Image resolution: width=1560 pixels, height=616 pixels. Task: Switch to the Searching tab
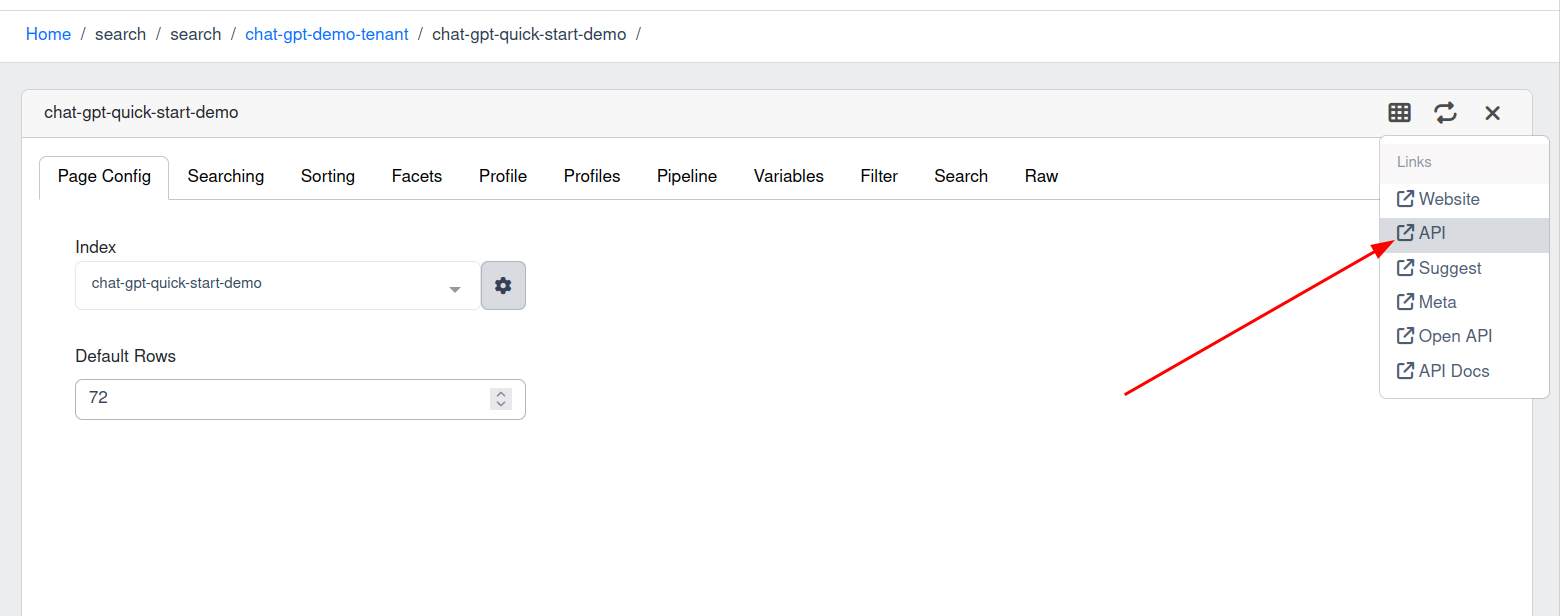(226, 177)
